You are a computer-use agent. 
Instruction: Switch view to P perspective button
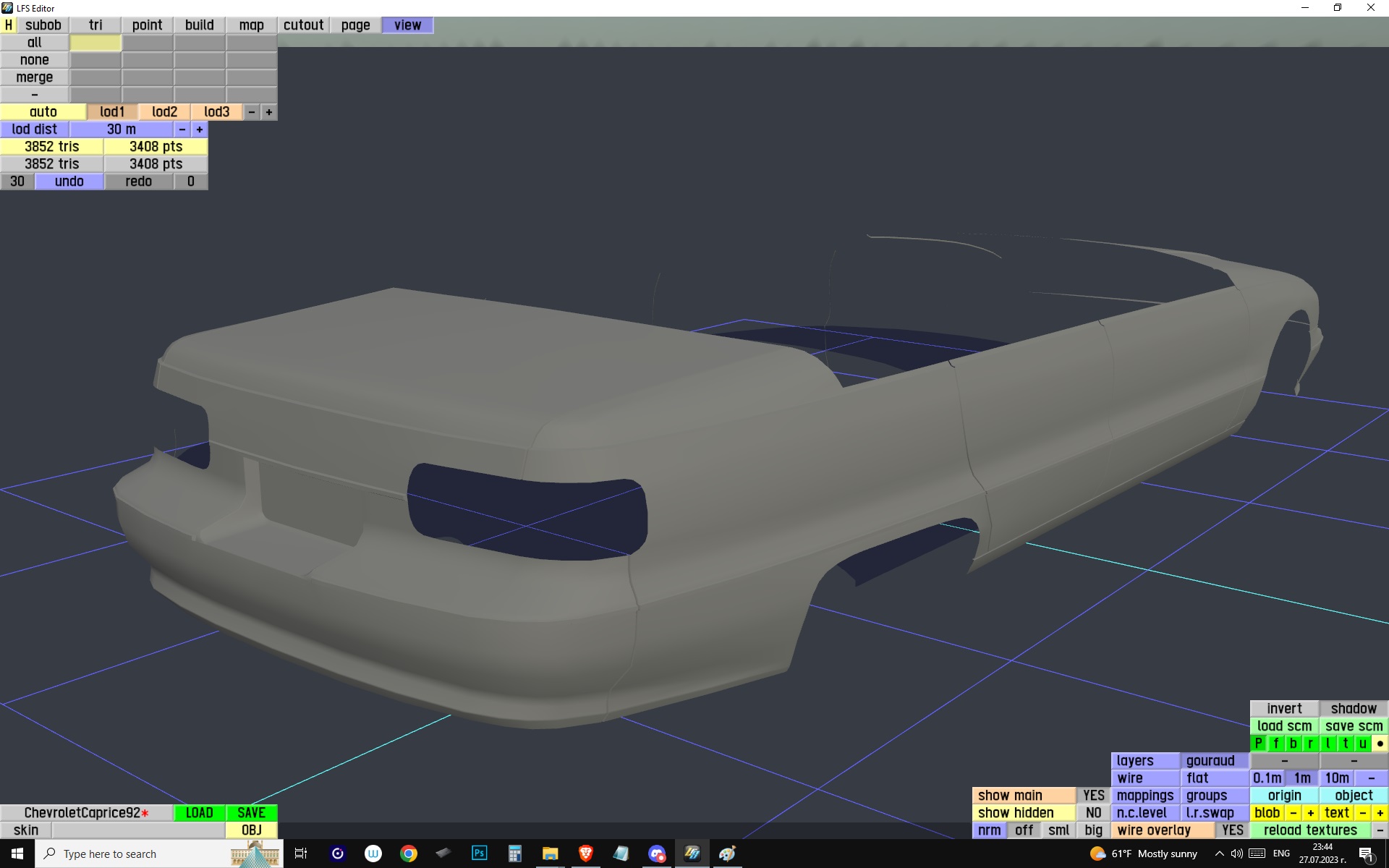(x=1258, y=743)
